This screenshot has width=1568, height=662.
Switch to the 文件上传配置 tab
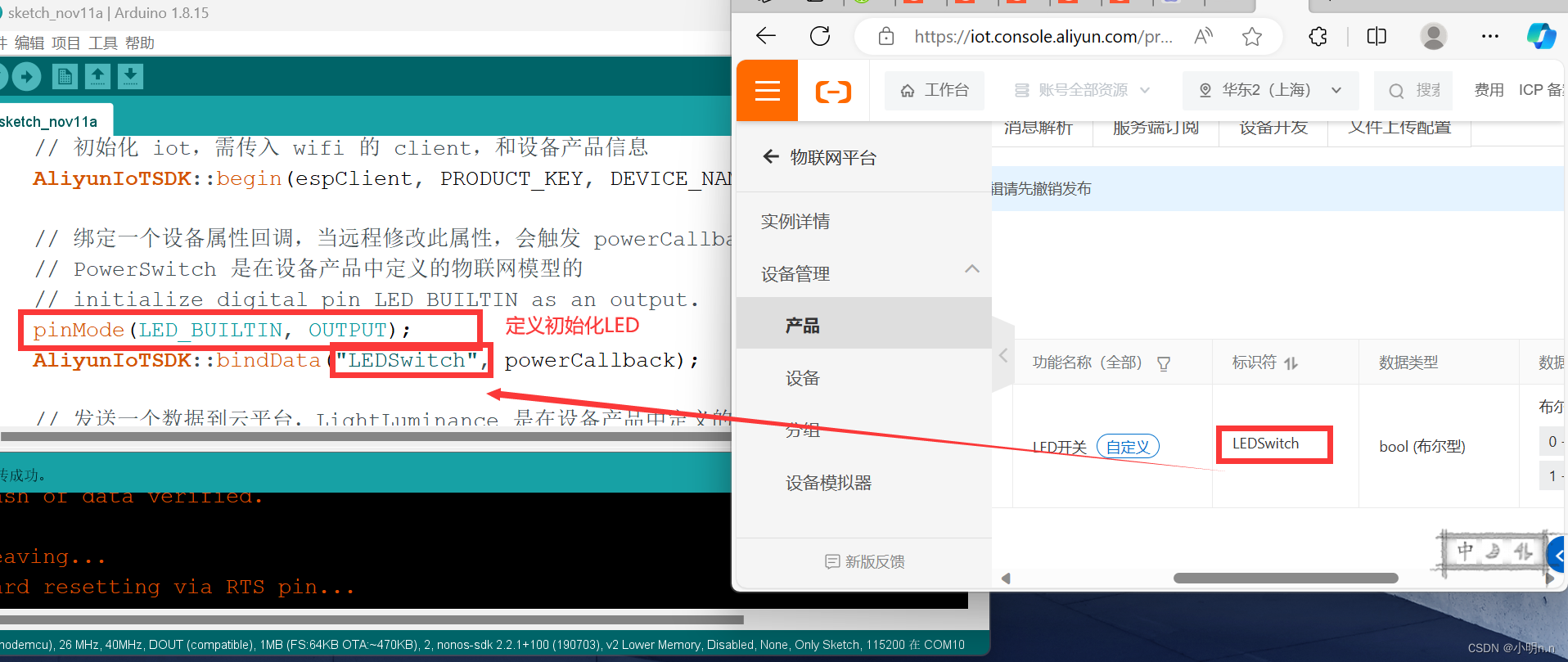coord(1399,128)
